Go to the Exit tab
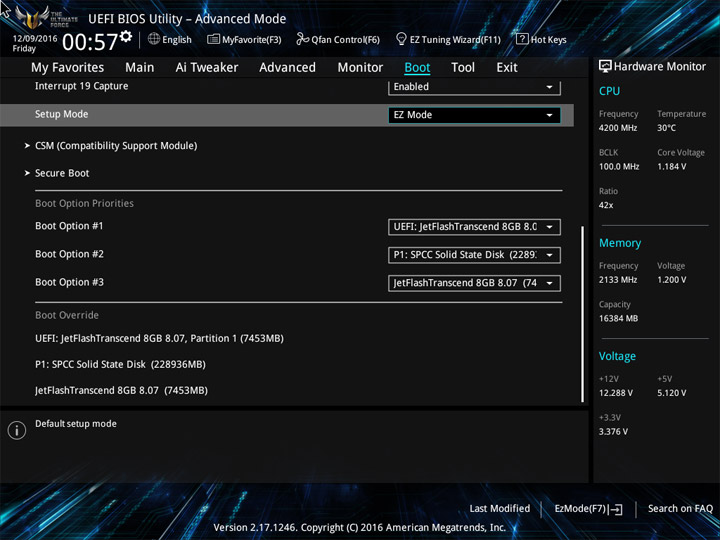Viewport: 720px width, 540px height. pyautogui.click(x=507, y=68)
